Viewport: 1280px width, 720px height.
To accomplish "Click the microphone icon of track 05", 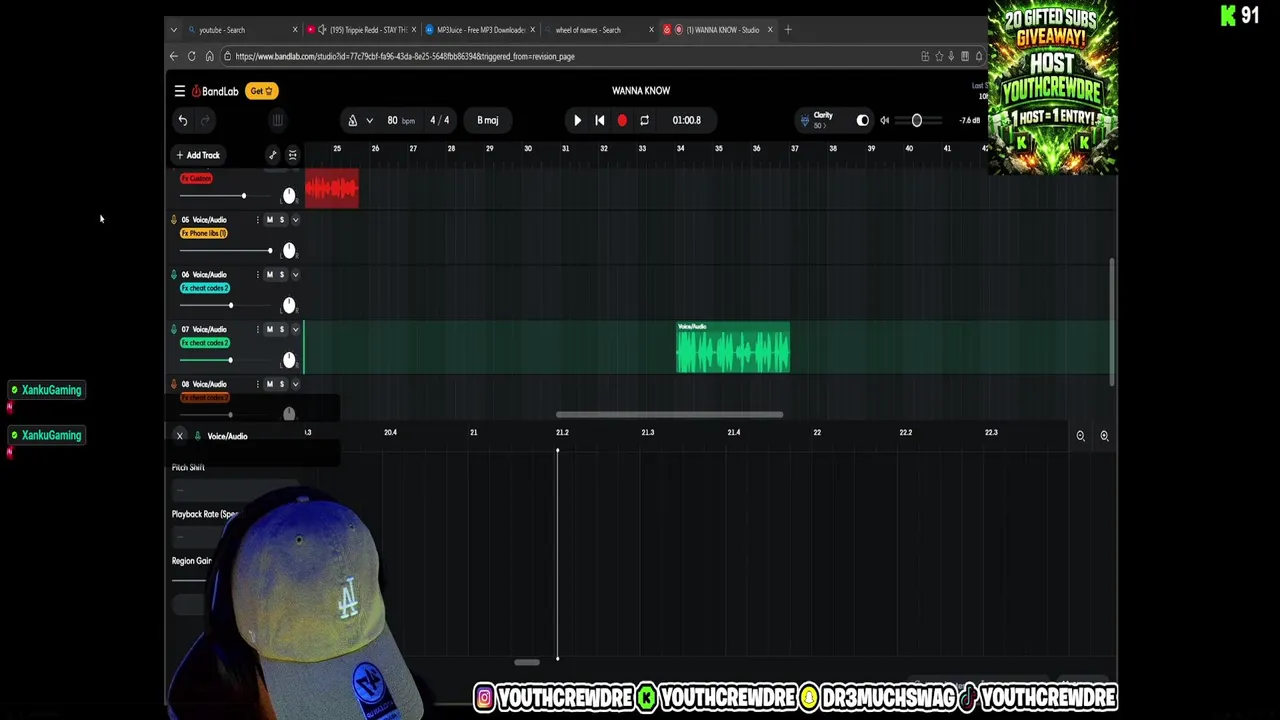I will click(x=174, y=219).
